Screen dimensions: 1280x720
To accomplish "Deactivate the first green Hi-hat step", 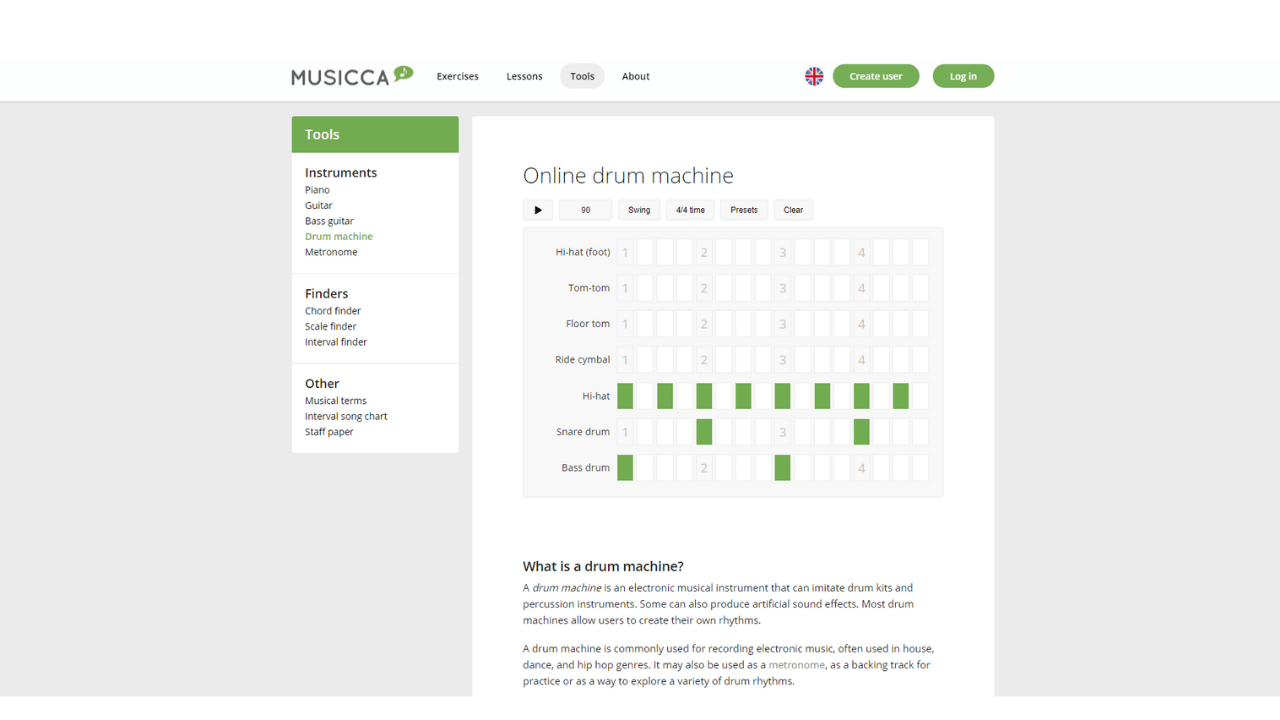I will point(625,396).
